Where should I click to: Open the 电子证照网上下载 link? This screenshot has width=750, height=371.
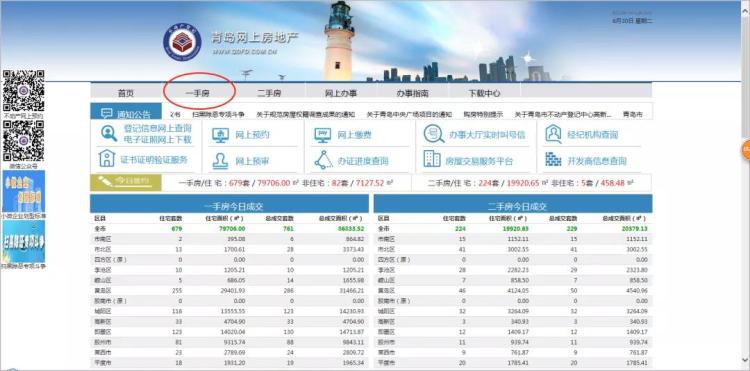(157, 140)
